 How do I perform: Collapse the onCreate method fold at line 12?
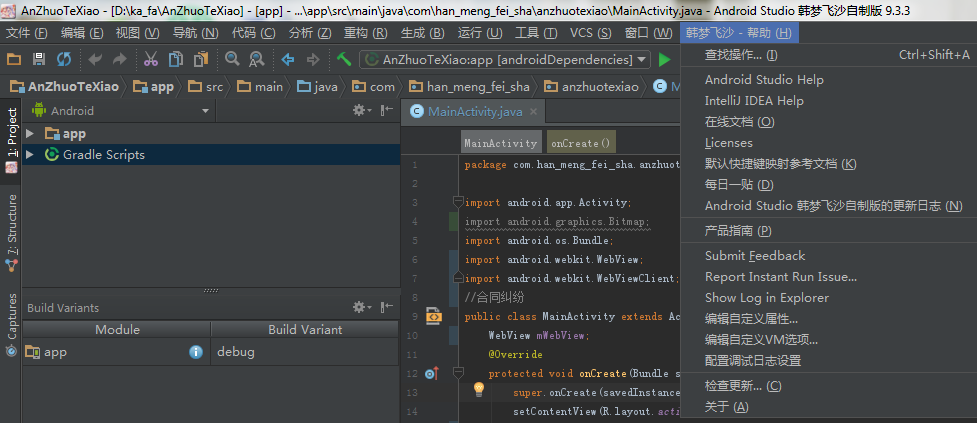(458, 373)
